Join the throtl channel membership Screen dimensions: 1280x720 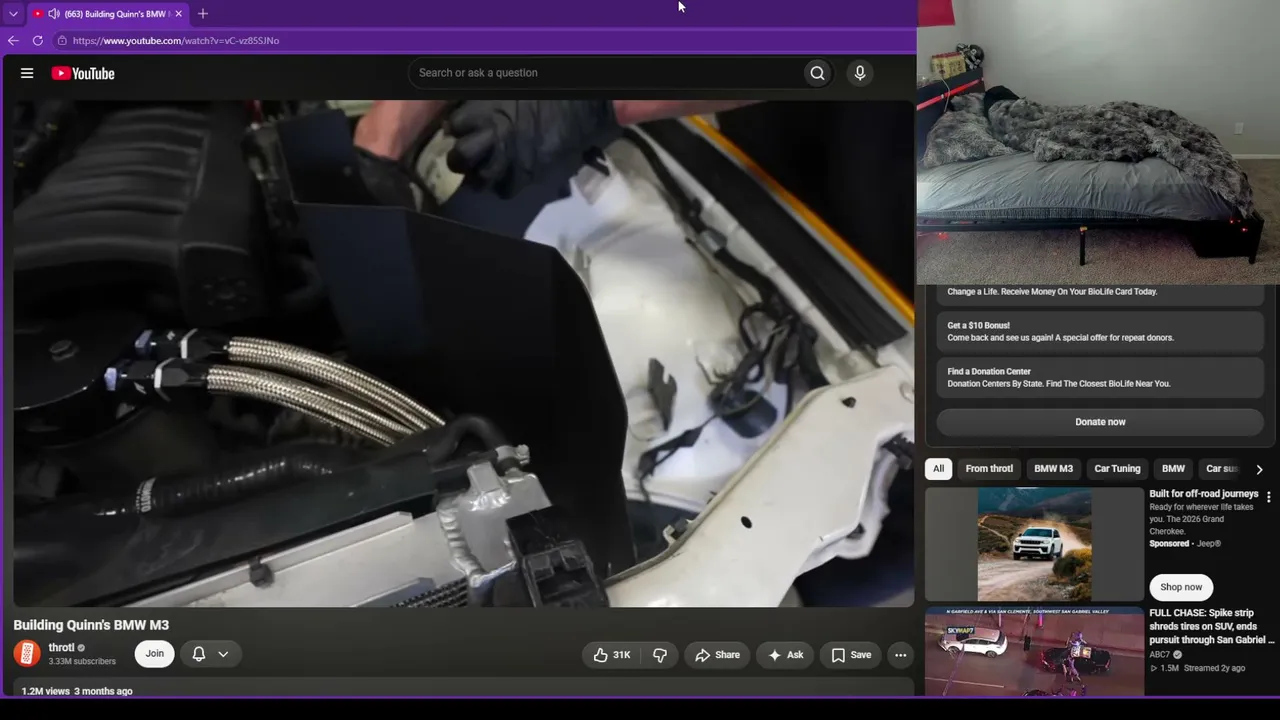155,654
